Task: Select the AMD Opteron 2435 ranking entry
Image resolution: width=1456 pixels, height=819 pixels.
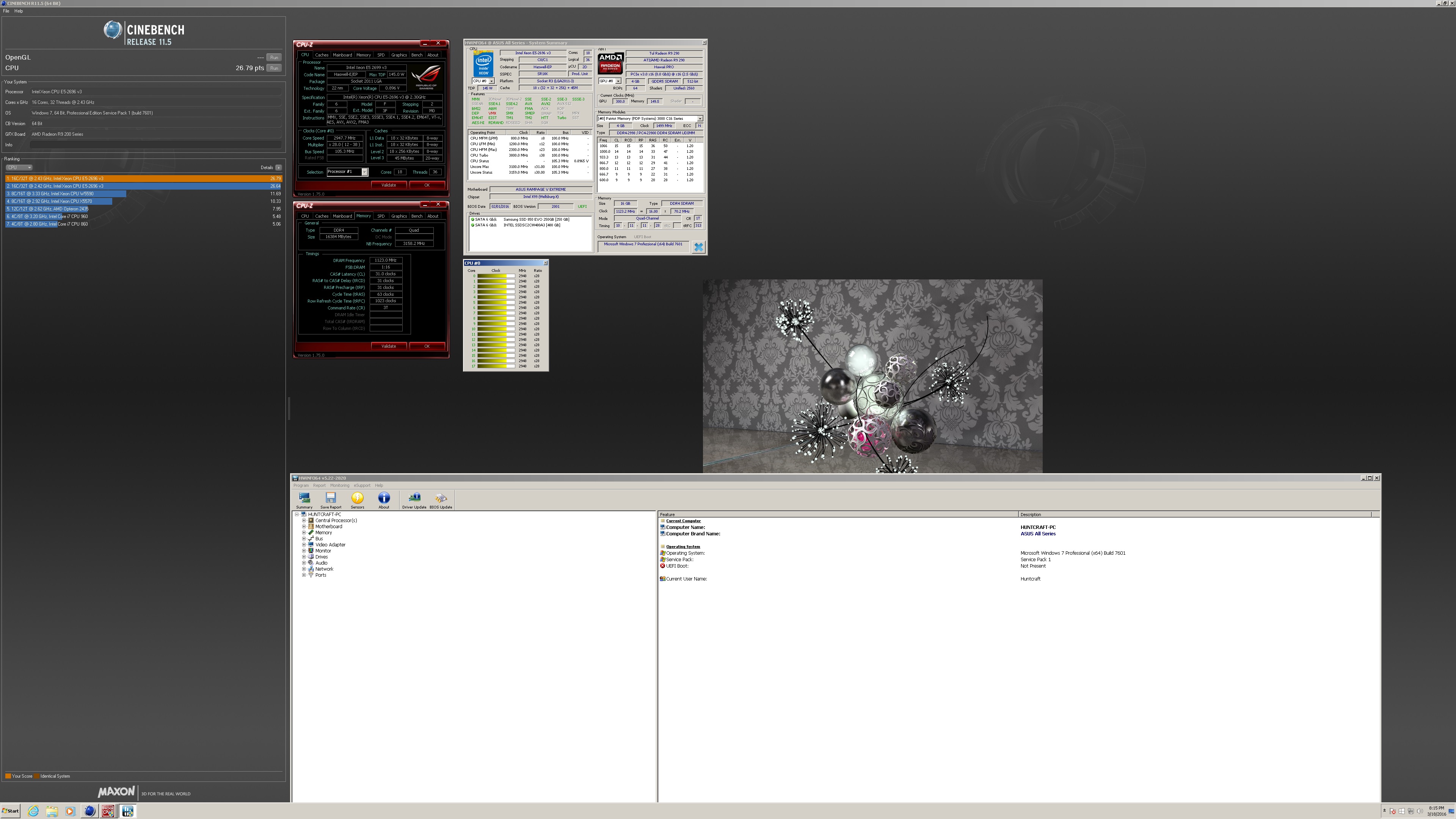Action: [144, 209]
